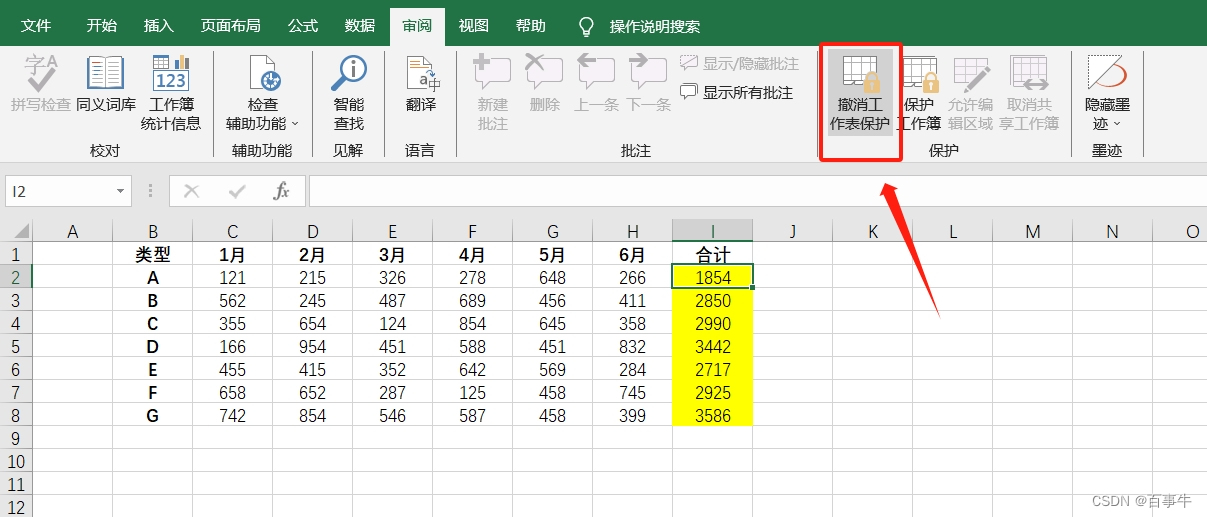
Task: Click the 6月 column heading cell
Action: click(633, 255)
